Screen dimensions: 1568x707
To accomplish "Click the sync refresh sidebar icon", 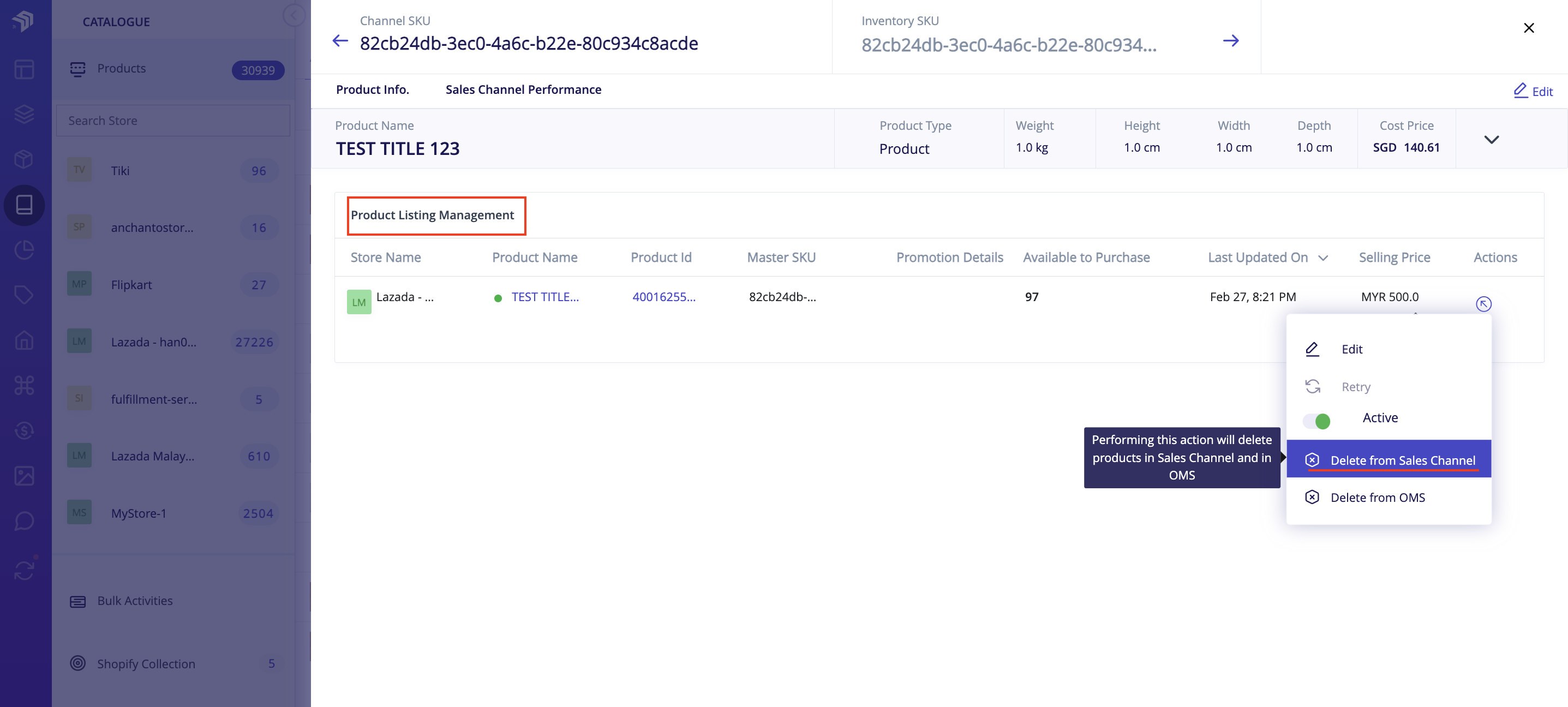I will pyautogui.click(x=25, y=570).
